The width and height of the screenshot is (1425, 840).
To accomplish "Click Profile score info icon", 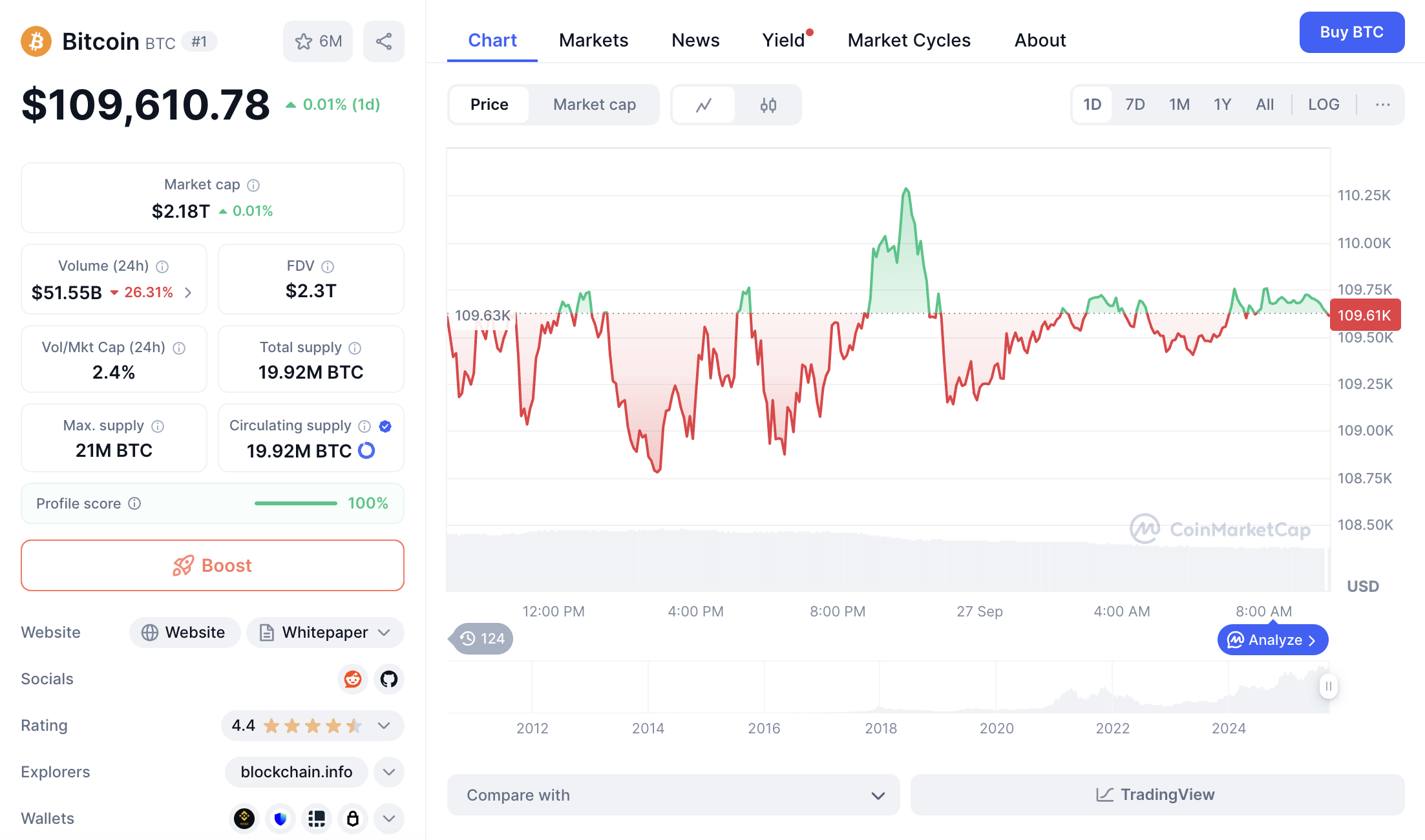I will pos(134,503).
